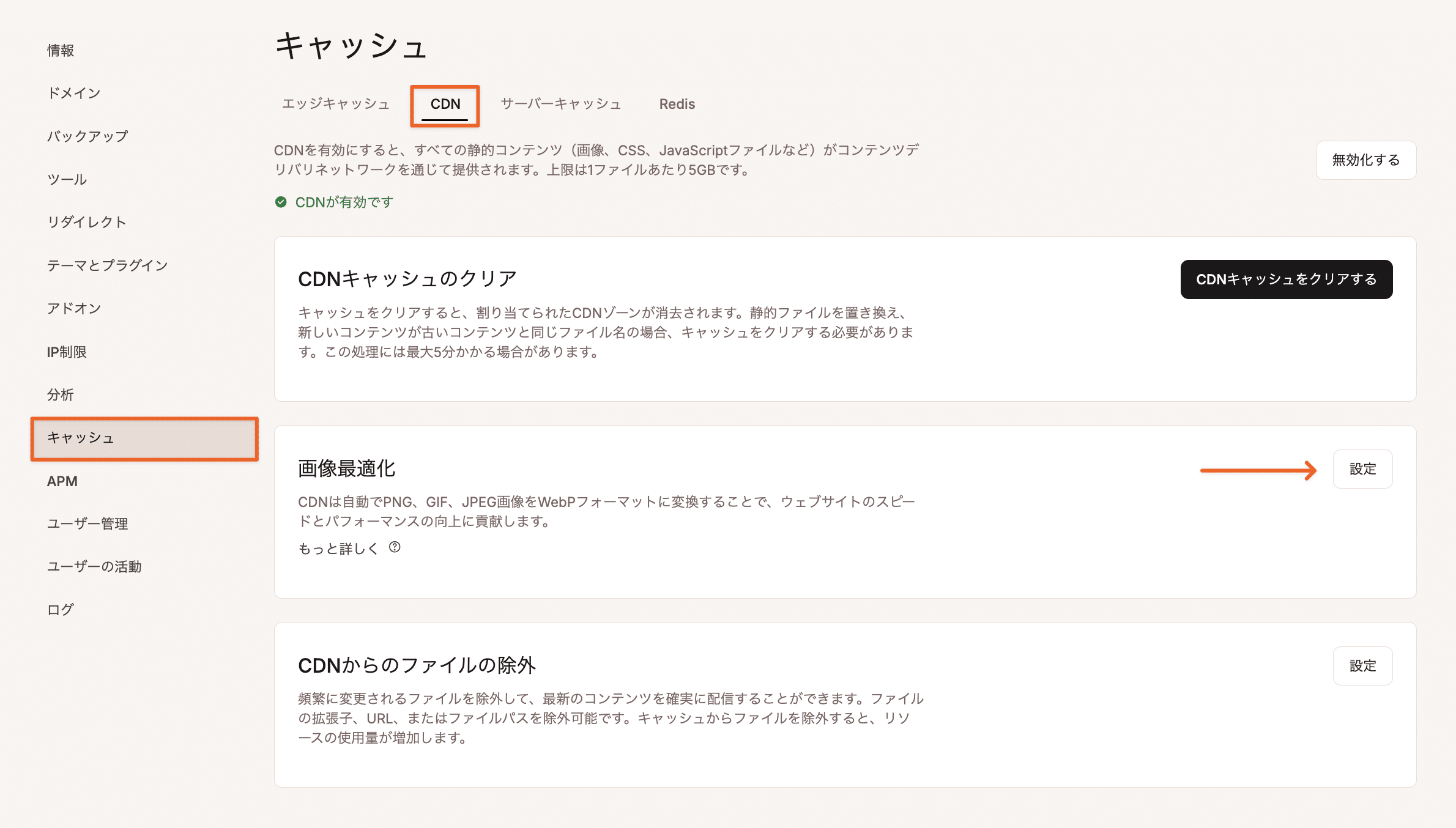Image resolution: width=1456 pixels, height=828 pixels.
Task: Navigate to IP制限 in the sidebar
Action: coord(66,352)
